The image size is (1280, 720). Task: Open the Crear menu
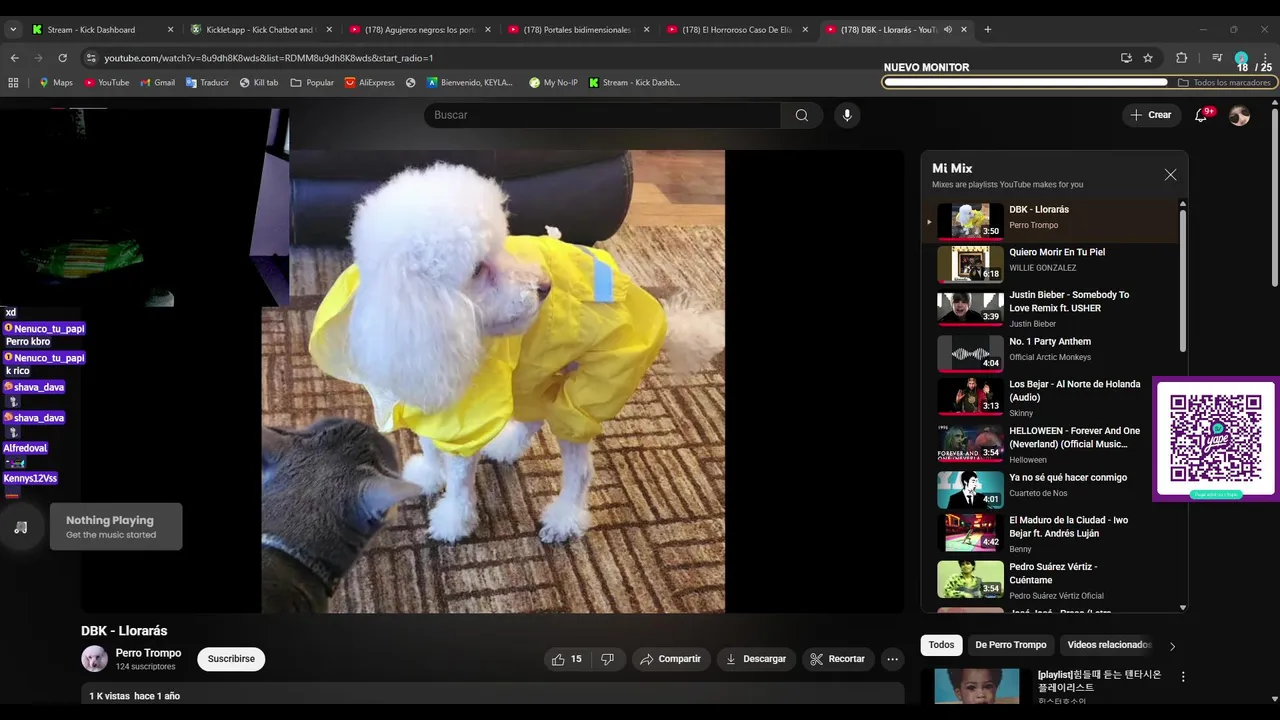pos(1150,115)
